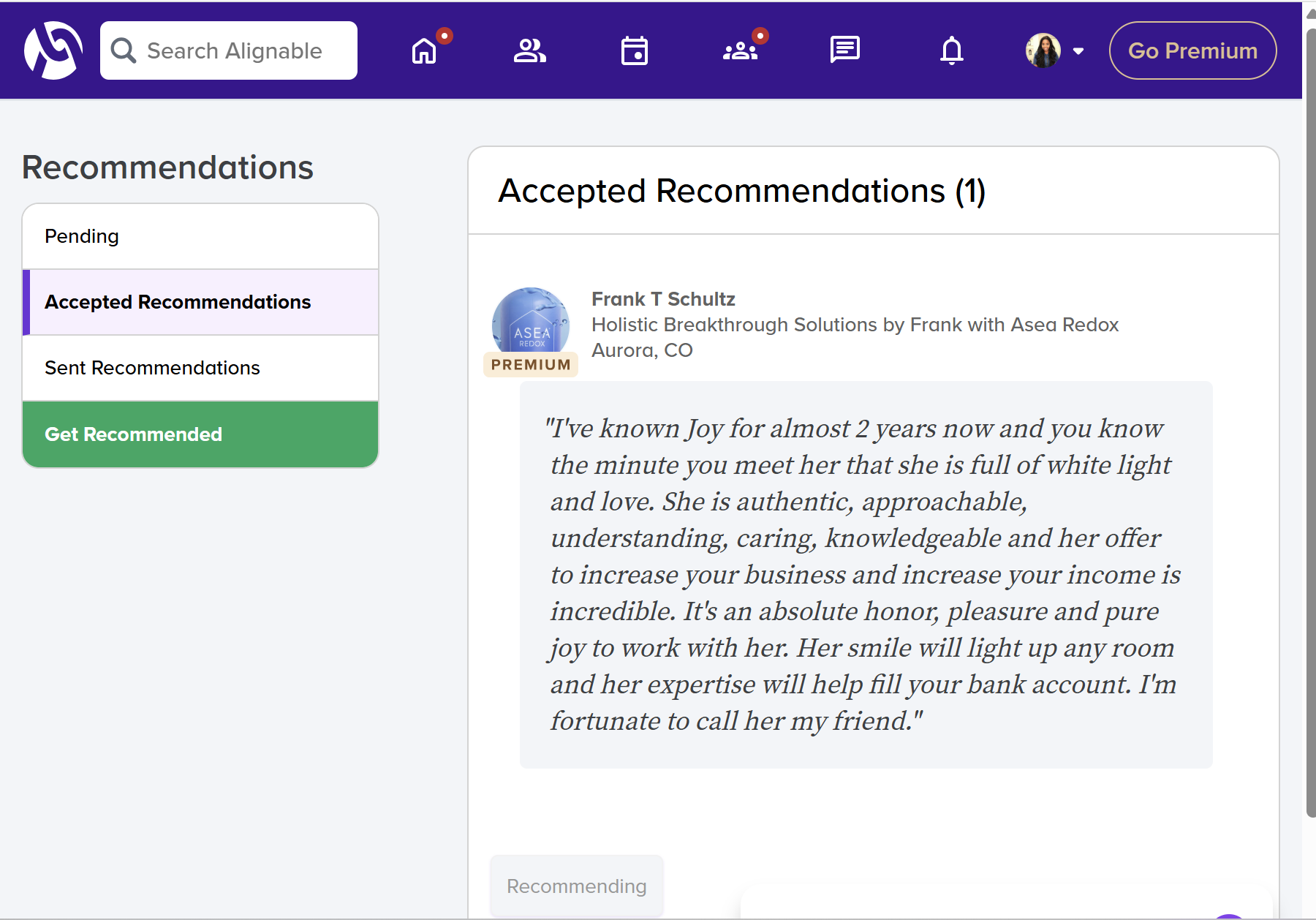Select the Accepted Recommendations tab
The image size is (1316, 920).
point(200,302)
